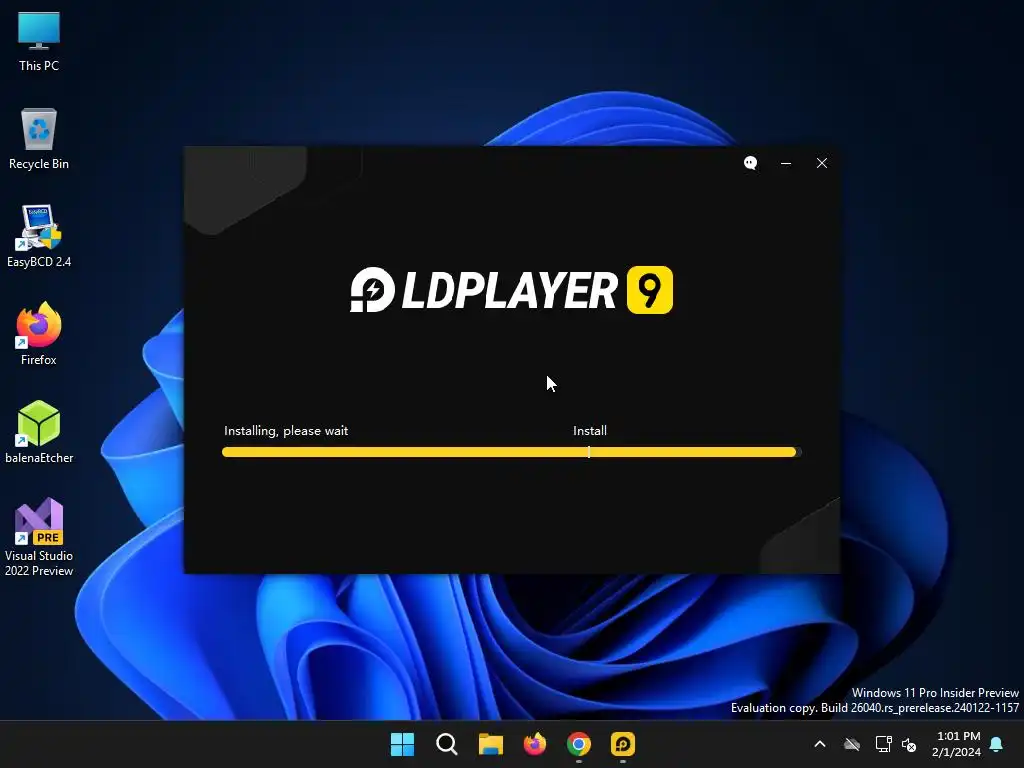Image resolution: width=1024 pixels, height=768 pixels.
Task: Open the Windows Start menu
Action: (402, 744)
